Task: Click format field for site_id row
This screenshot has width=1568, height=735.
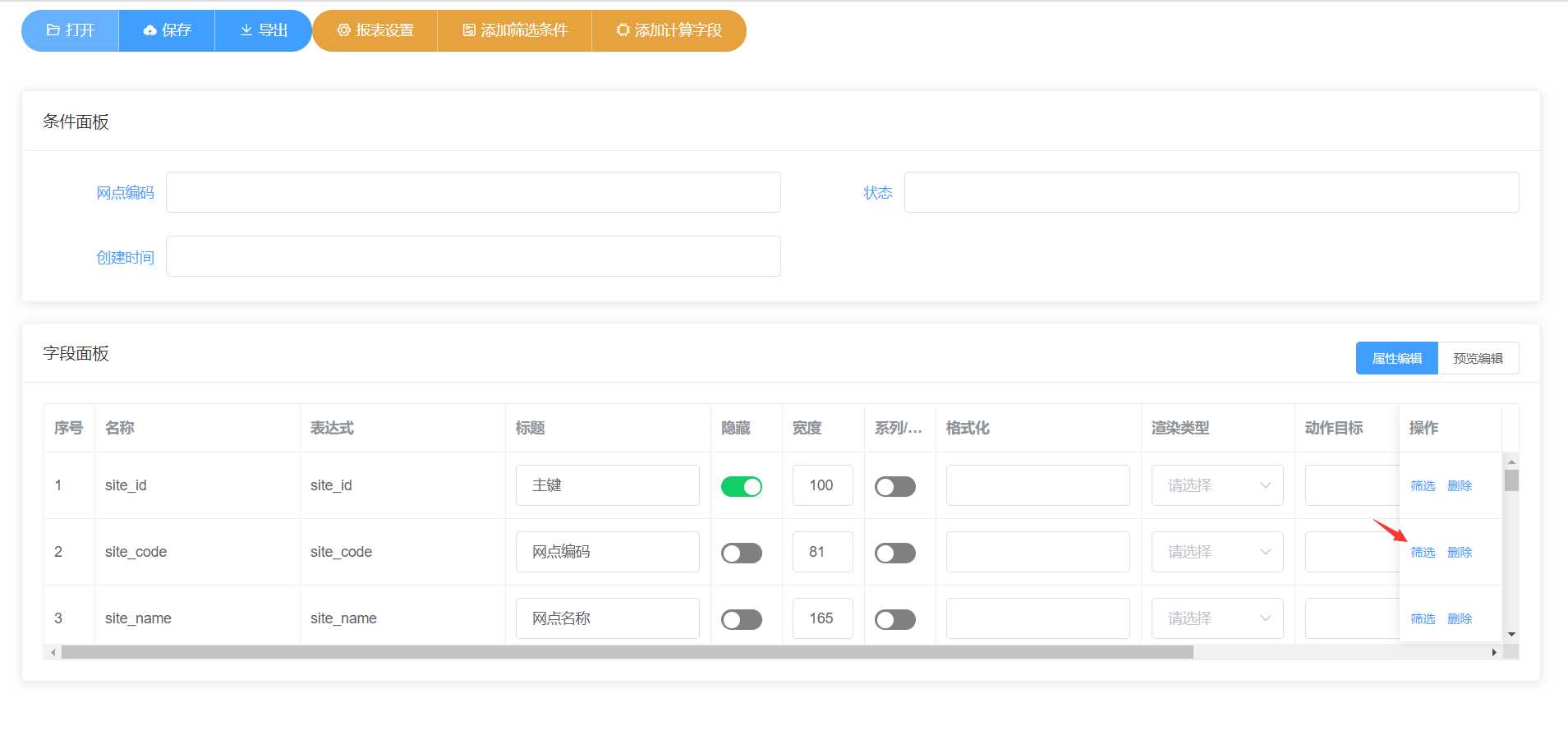Action: 1038,485
